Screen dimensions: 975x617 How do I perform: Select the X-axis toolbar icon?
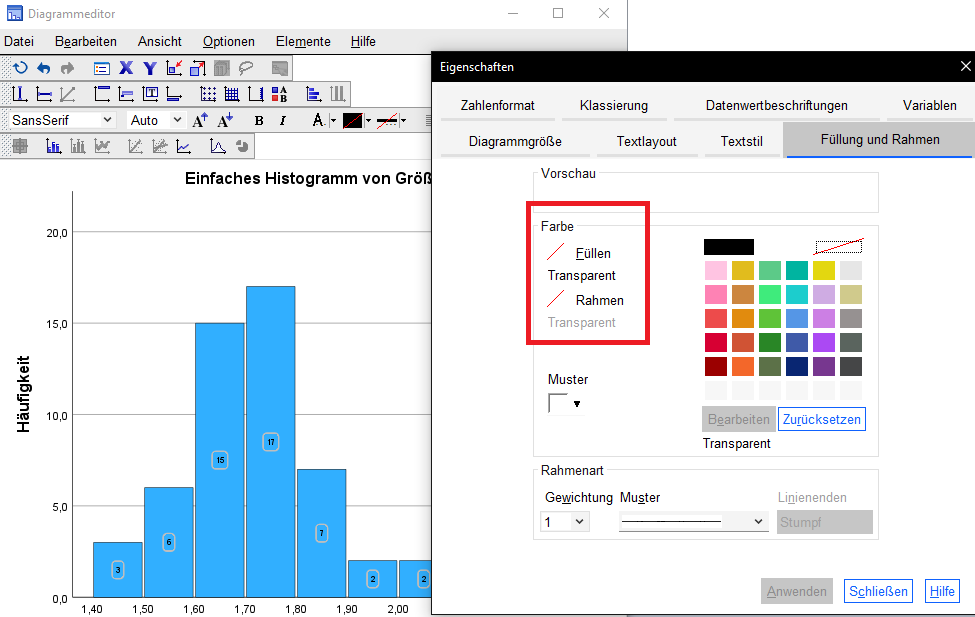pos(126,68)
